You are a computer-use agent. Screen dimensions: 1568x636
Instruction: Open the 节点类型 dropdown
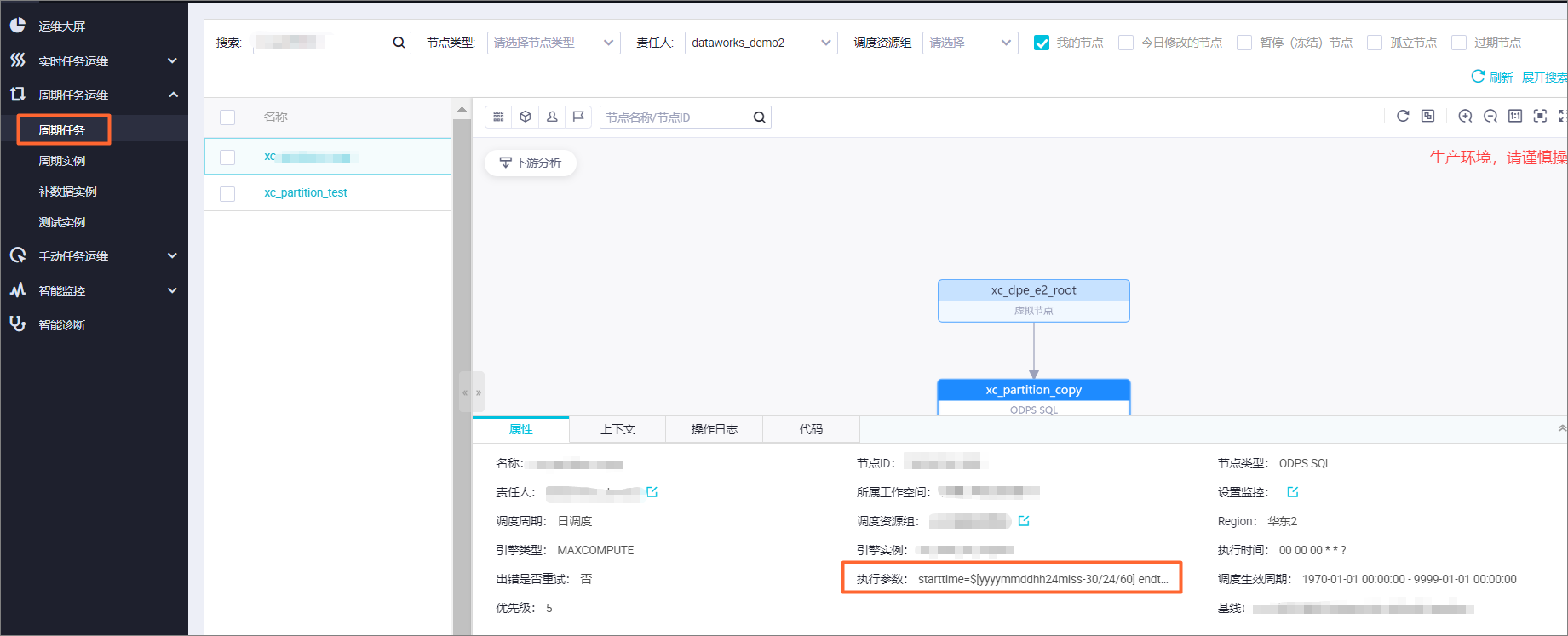click(x=554, y=43)
